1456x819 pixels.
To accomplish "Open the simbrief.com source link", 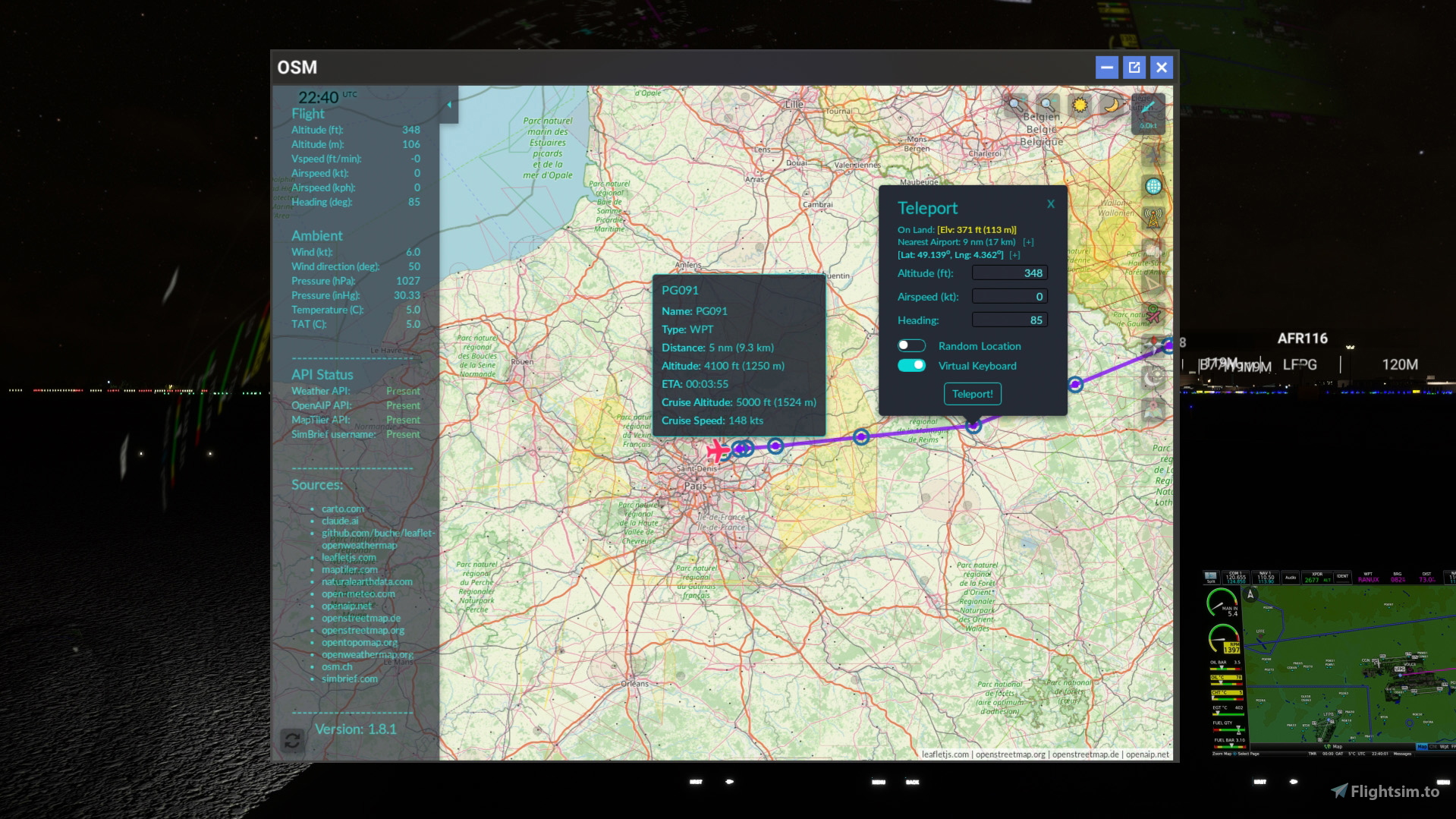I will 351,679.
